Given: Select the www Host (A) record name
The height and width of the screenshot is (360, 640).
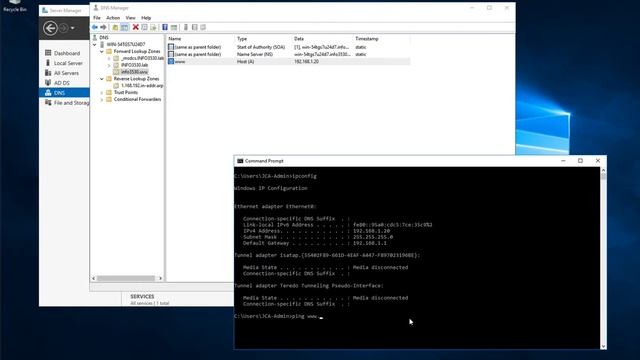Looking at the screenshot, I should click(180, 62).
